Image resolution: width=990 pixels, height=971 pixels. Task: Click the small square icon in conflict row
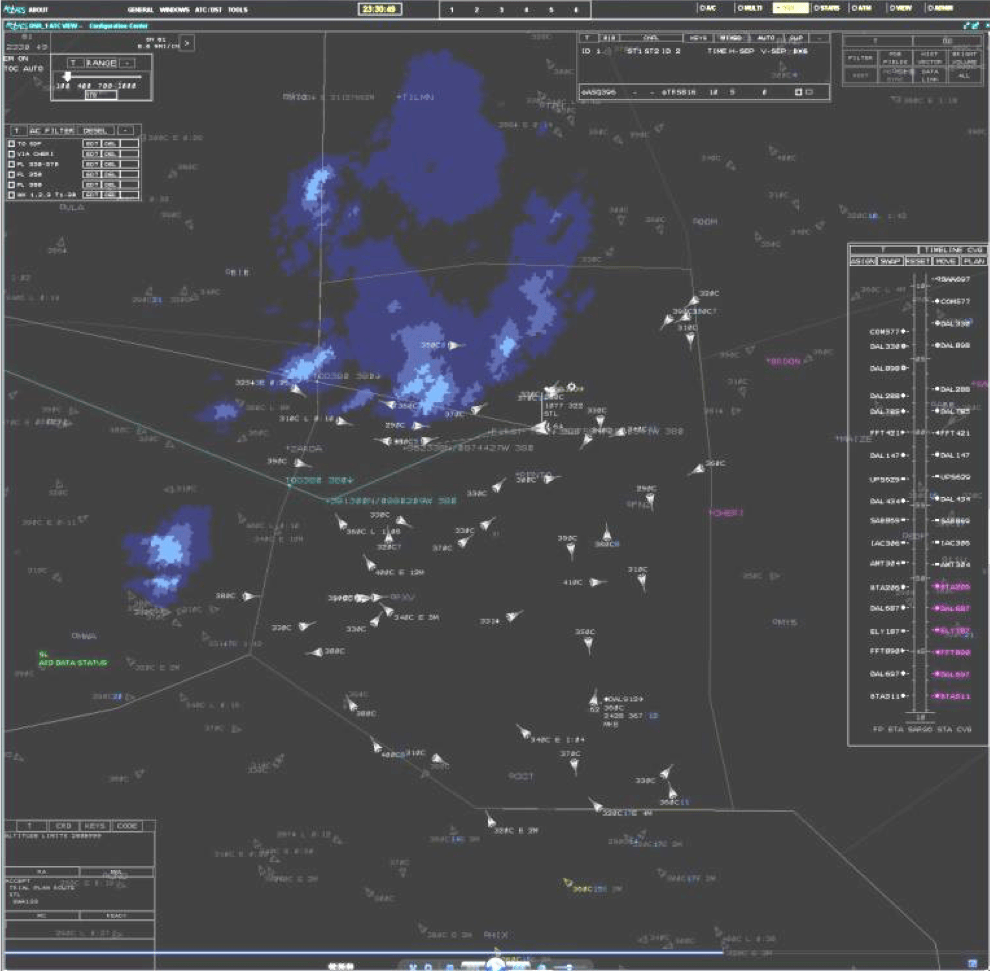798,92
